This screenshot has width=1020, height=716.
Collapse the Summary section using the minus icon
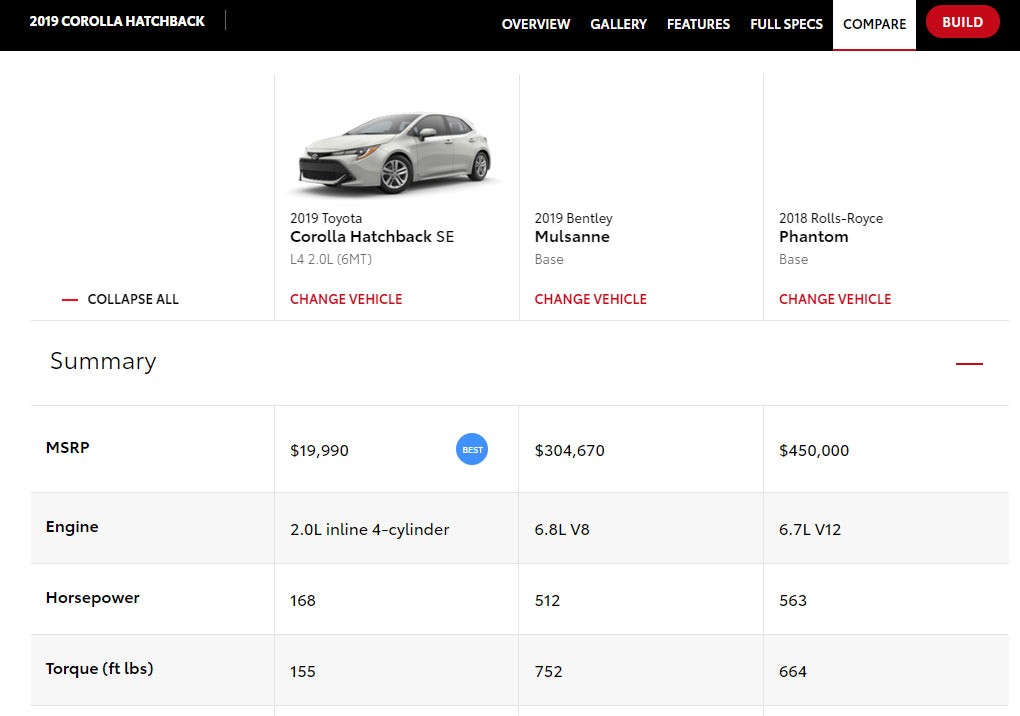click(969, 364)
